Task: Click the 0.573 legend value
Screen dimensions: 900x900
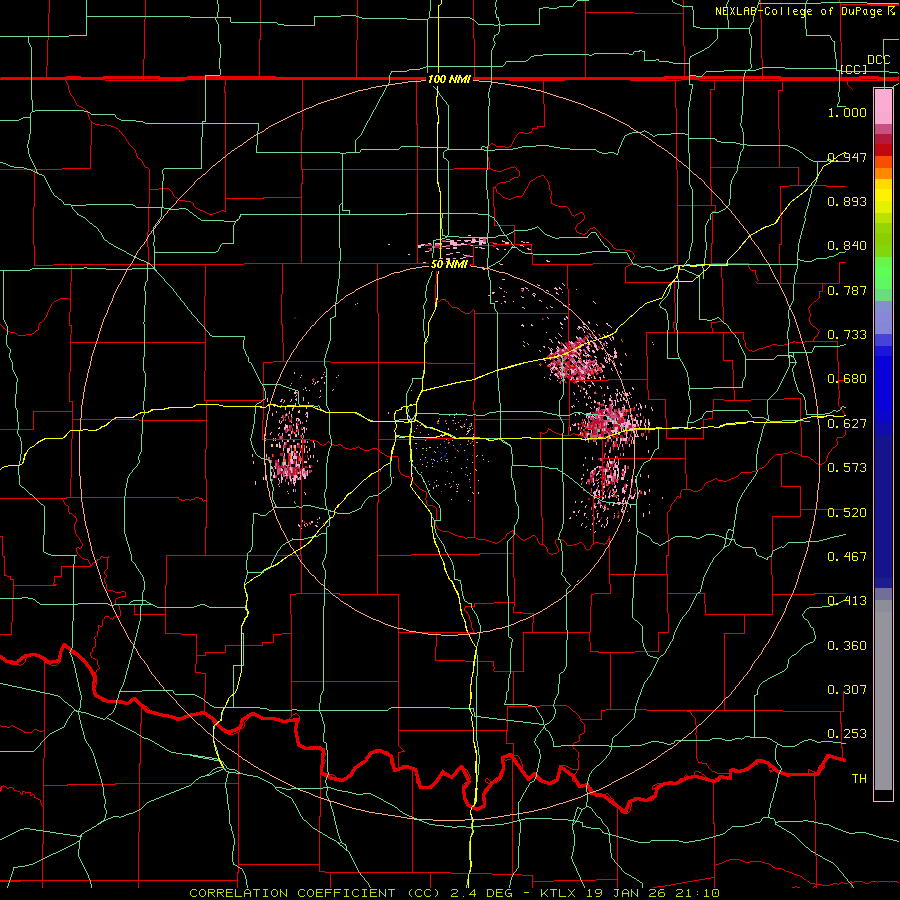Action: tap(847, 468)
